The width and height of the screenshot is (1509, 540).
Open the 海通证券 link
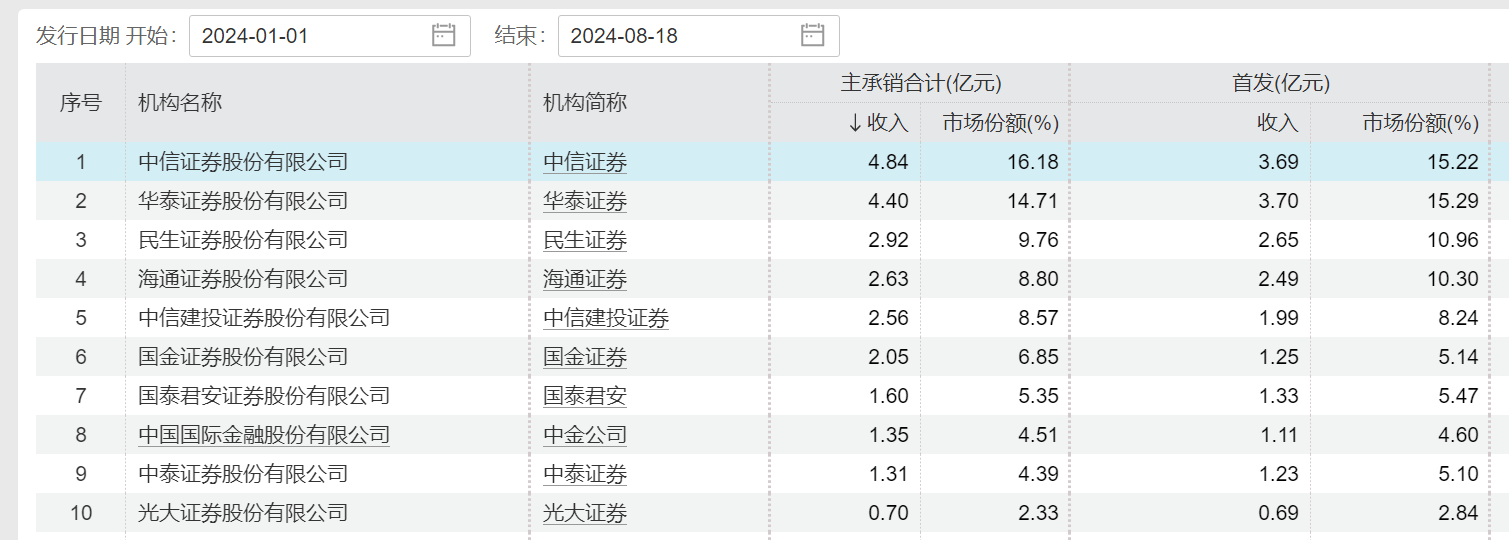585,279
